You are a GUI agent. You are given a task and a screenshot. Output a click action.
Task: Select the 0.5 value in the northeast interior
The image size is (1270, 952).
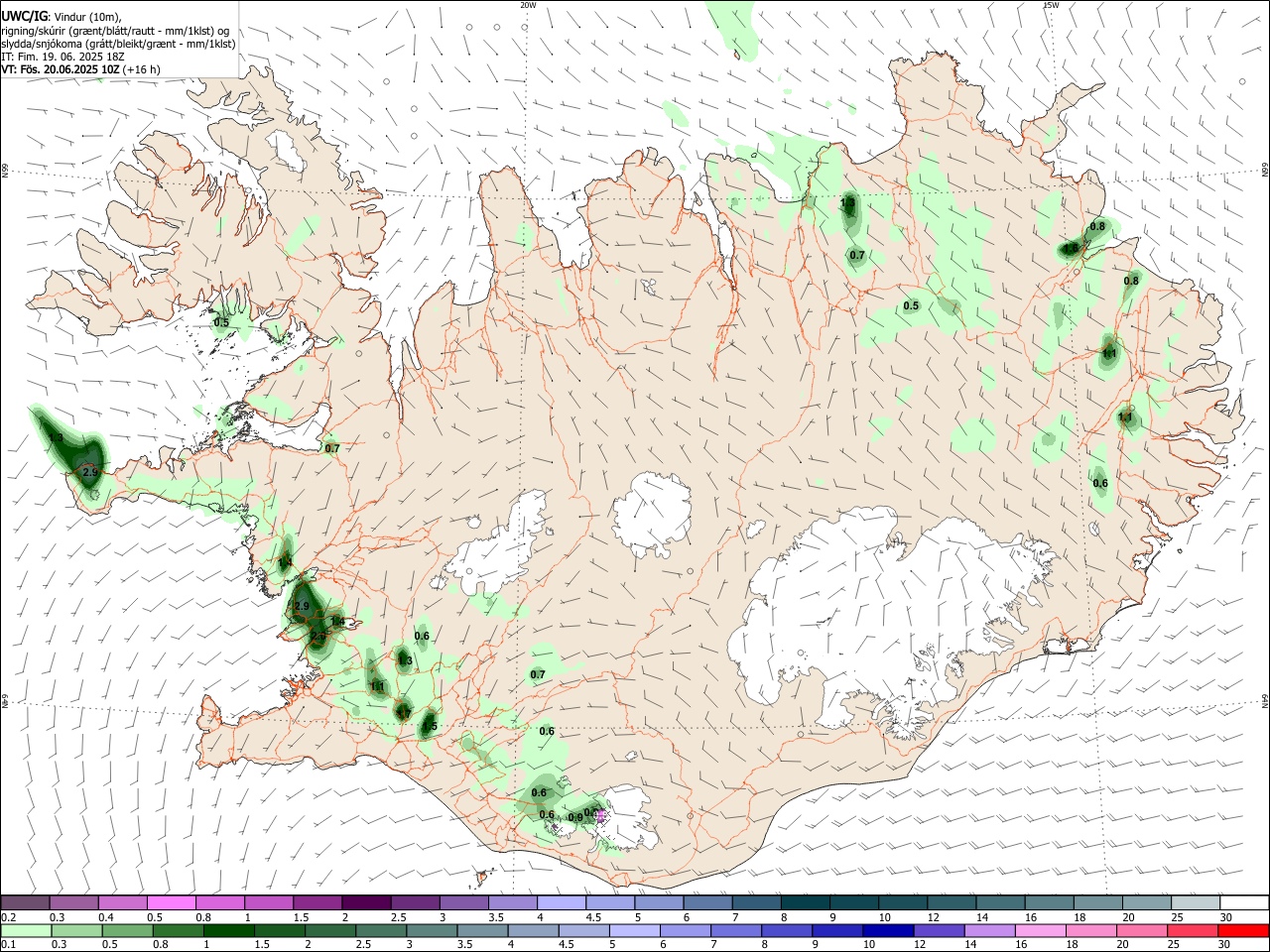[x=911, y=306]
